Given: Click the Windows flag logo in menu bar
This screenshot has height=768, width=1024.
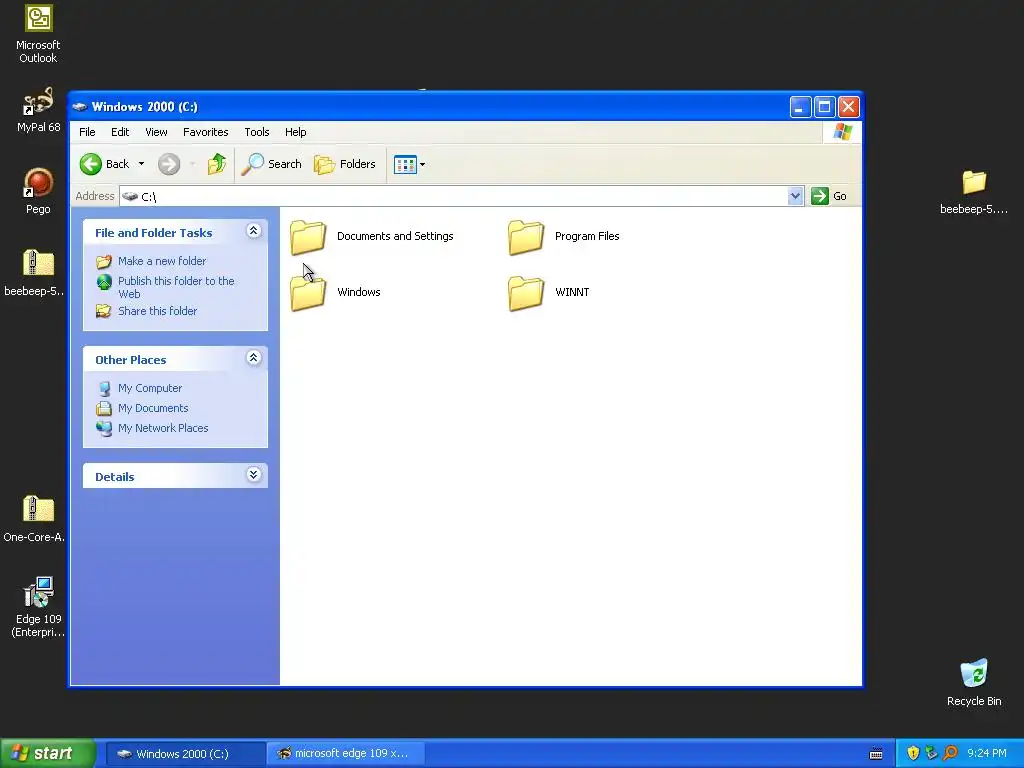Looking at the screenshot, I should click(842, 132).
